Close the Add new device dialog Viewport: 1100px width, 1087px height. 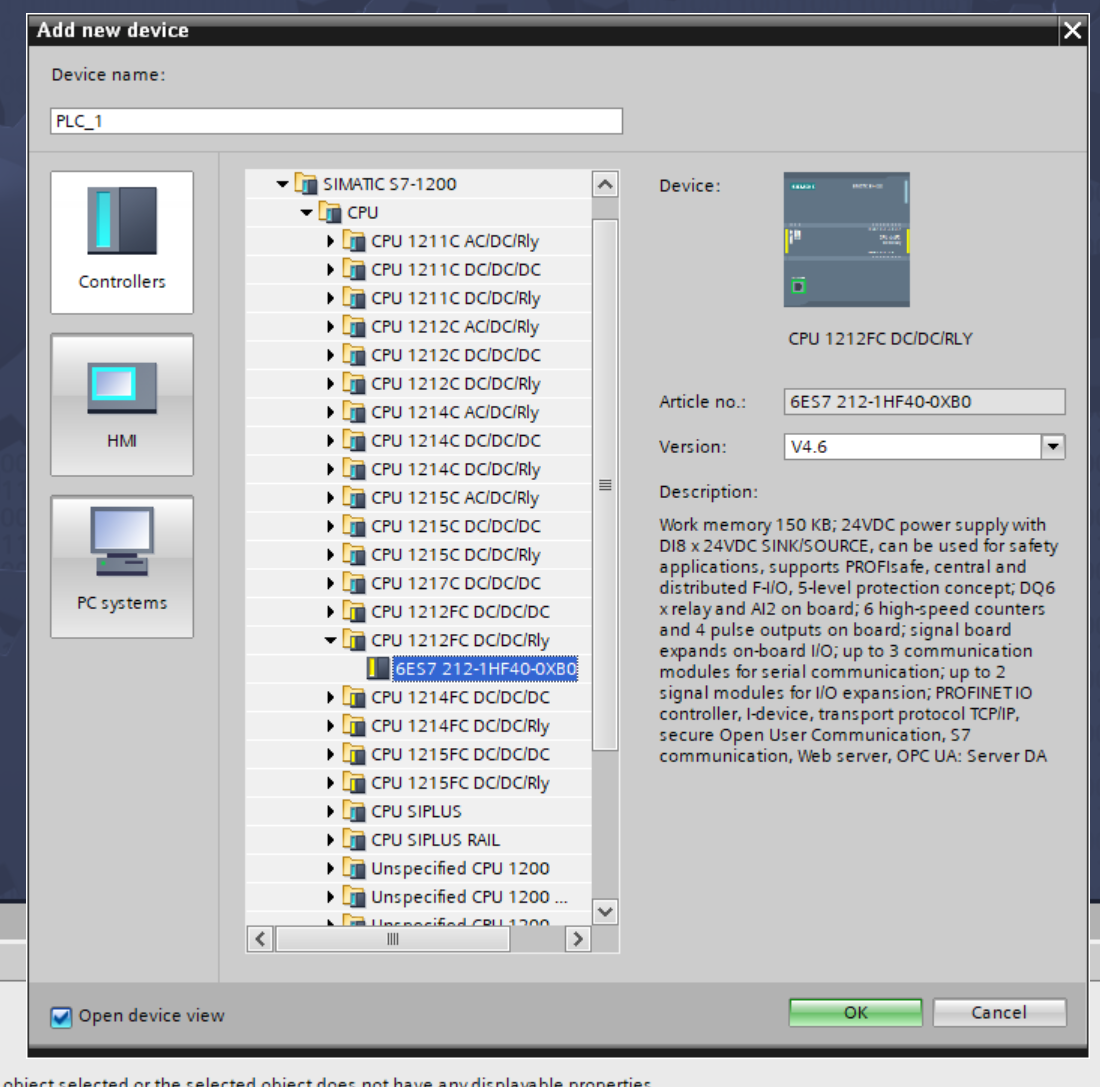pyautogui.click(x=1072, y=30)
